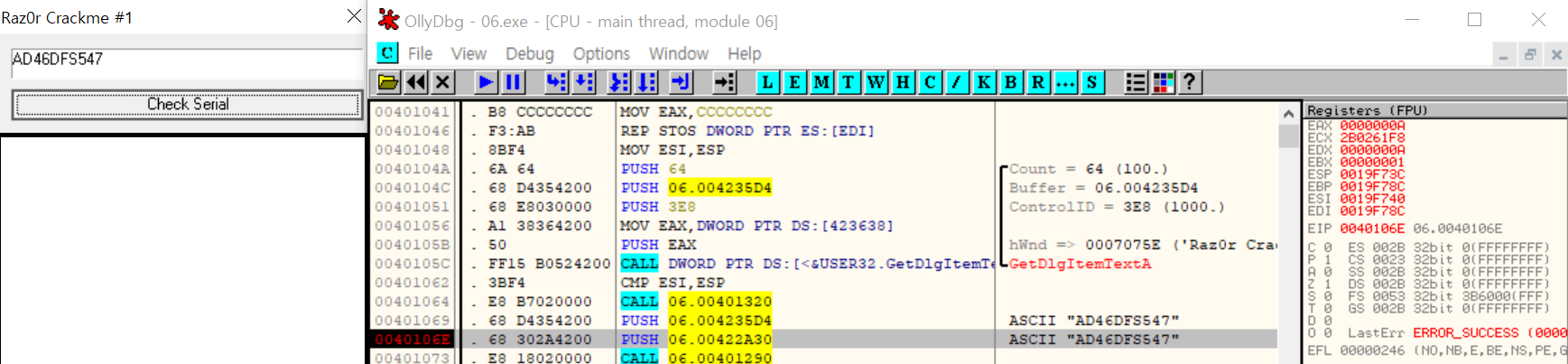1568x364 pixels.
Task: Open the Debug menu
Action: [529, 54]
